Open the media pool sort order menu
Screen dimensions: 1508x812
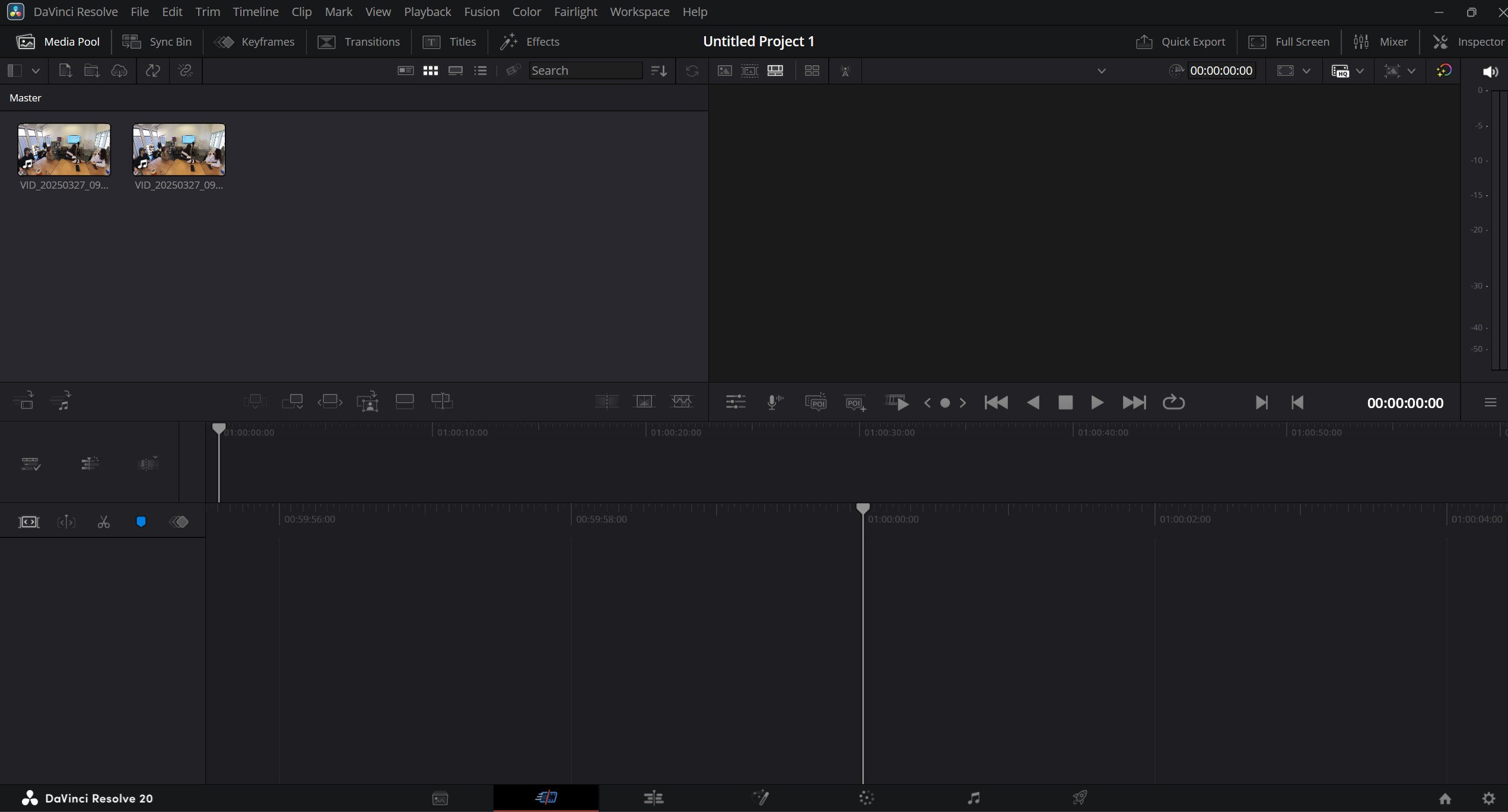pos(658,71)
